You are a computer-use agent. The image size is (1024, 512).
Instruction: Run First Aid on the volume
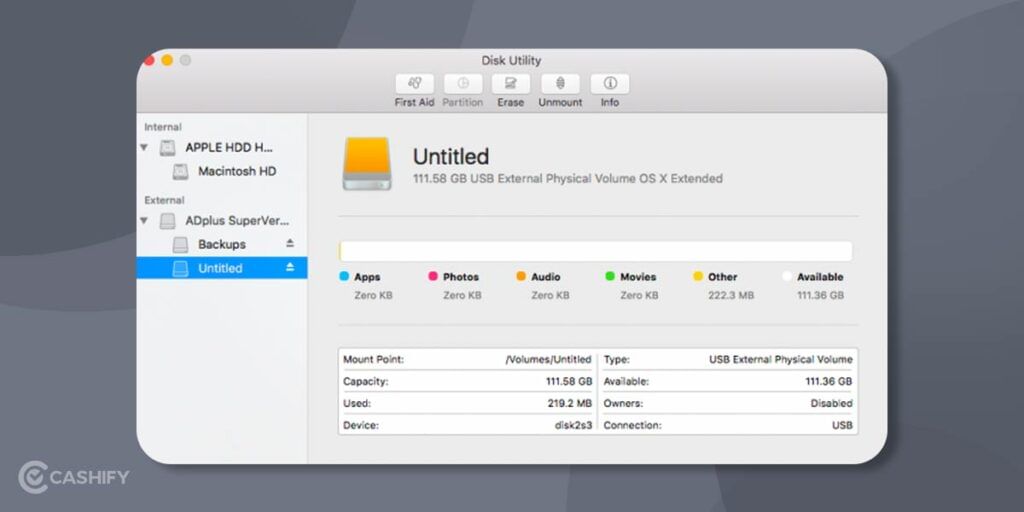(414, 84)
